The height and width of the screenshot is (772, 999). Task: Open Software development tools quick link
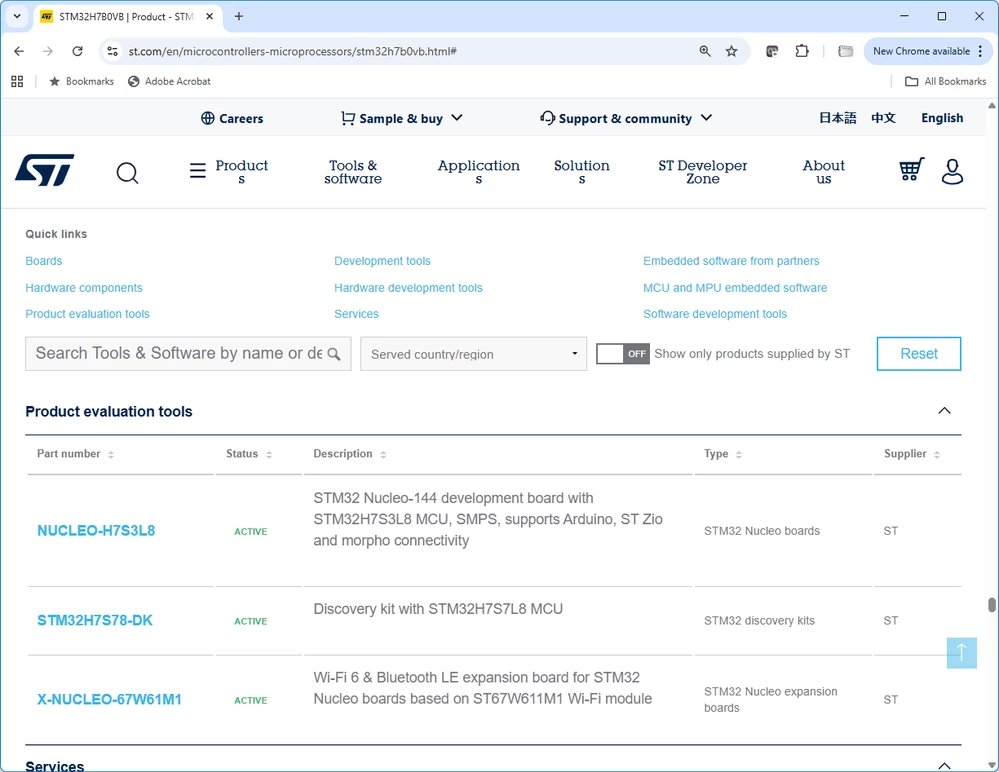pos(715,314)
